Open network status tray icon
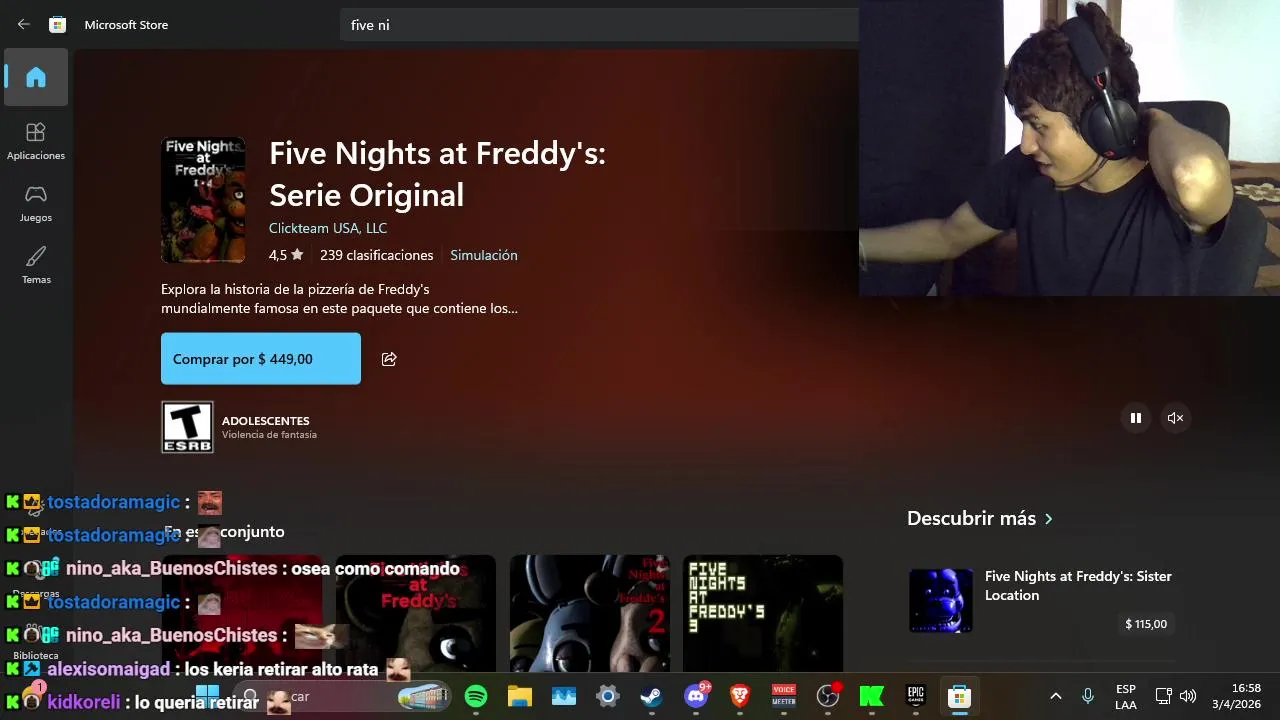Screen dimensions: 1280x720 point(1163,696)
